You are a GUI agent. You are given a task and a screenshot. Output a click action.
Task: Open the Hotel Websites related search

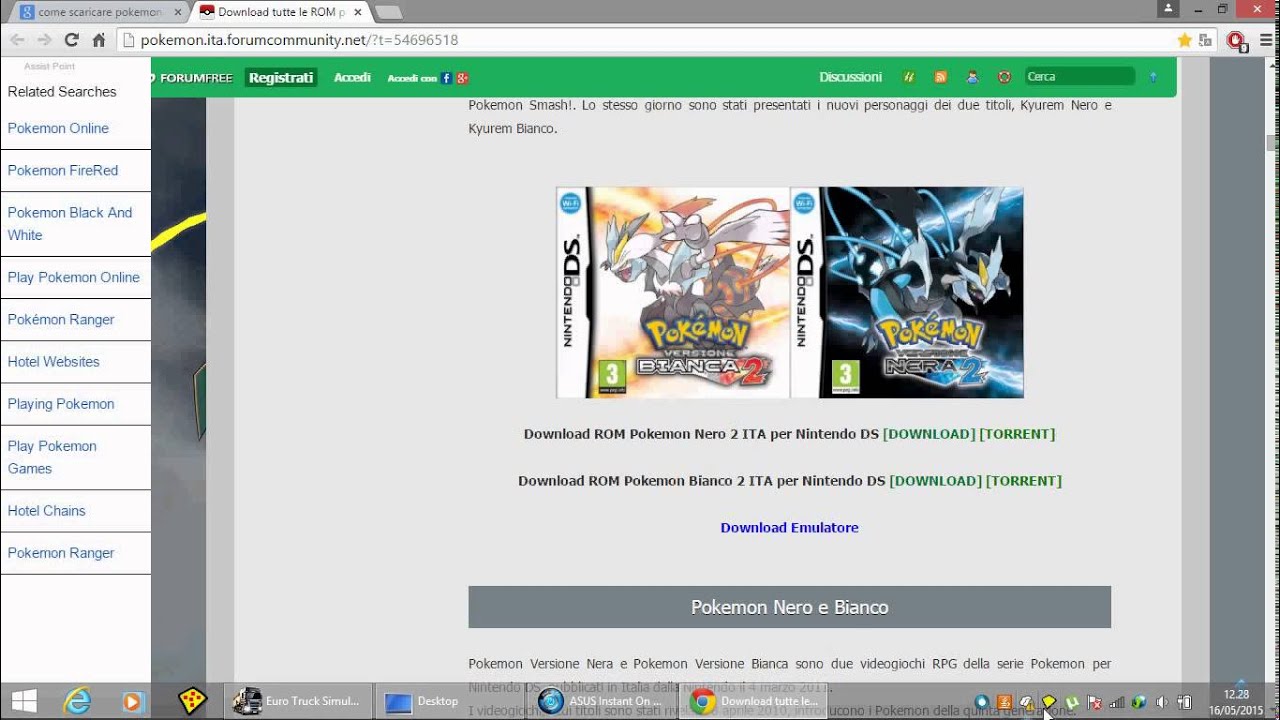(54, 361)
